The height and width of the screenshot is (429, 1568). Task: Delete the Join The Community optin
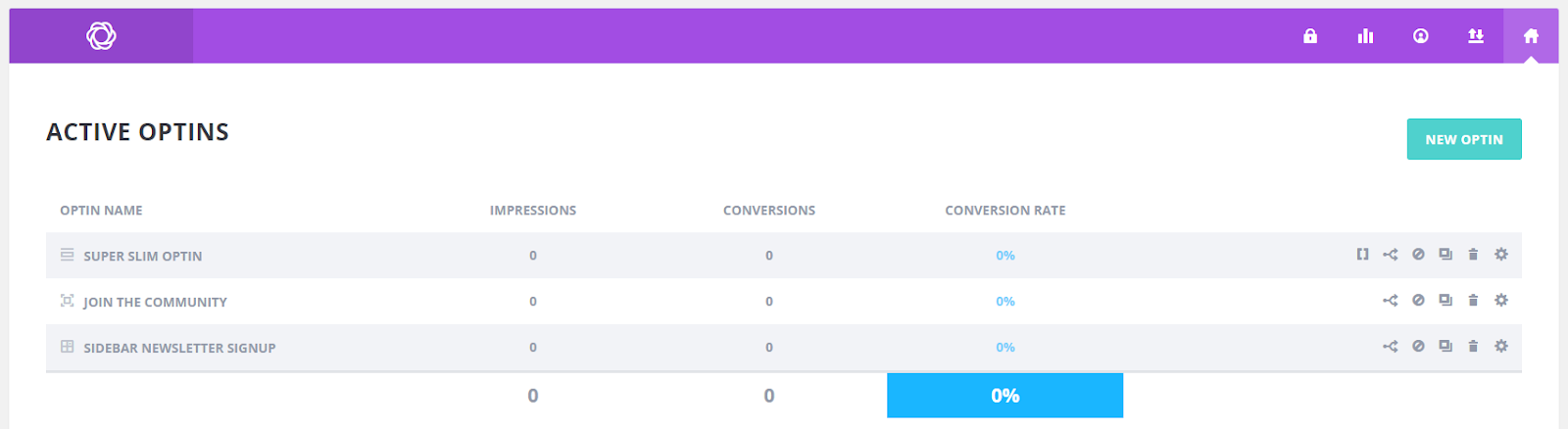1473,301
